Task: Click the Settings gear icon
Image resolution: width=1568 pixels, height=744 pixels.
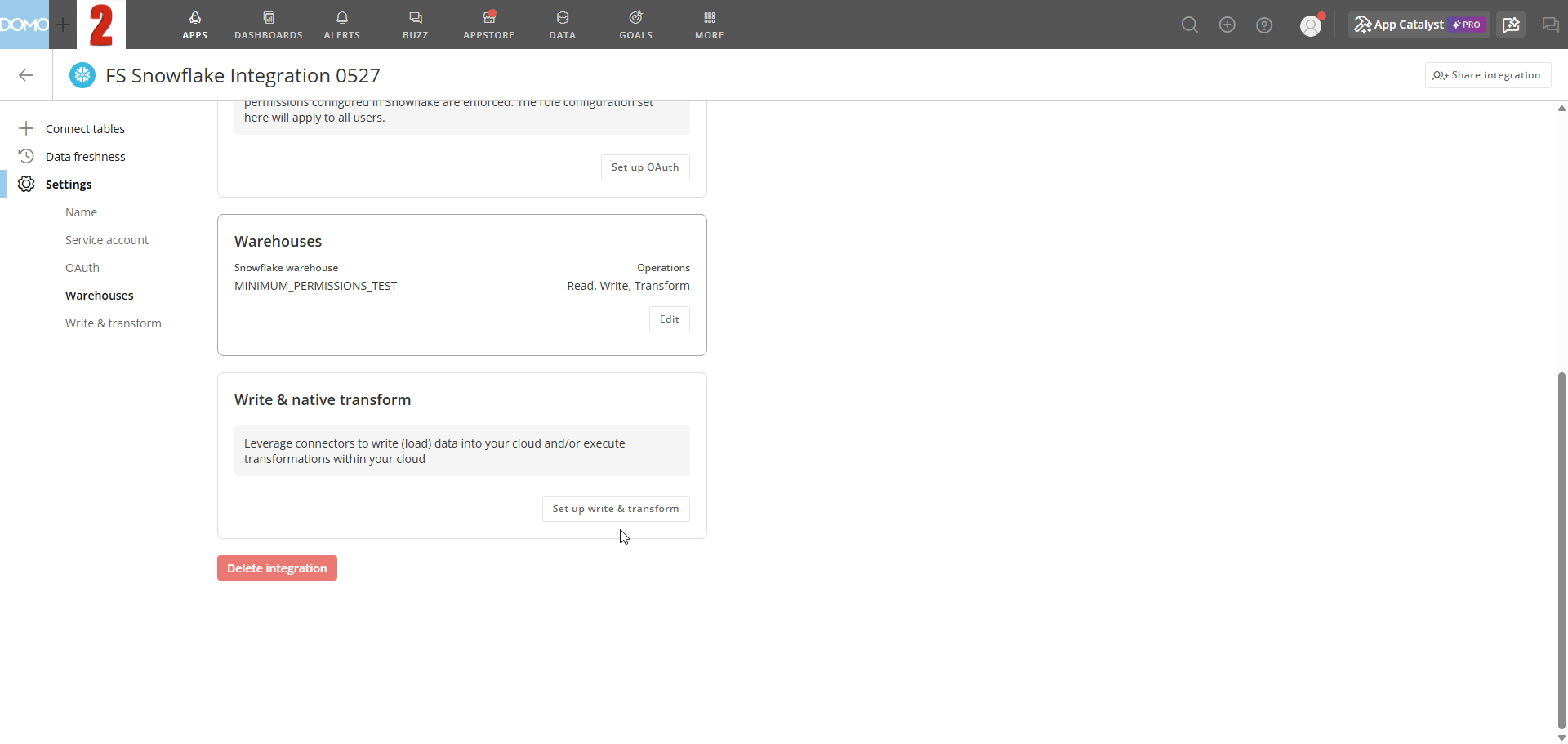Action: (26, 184)
